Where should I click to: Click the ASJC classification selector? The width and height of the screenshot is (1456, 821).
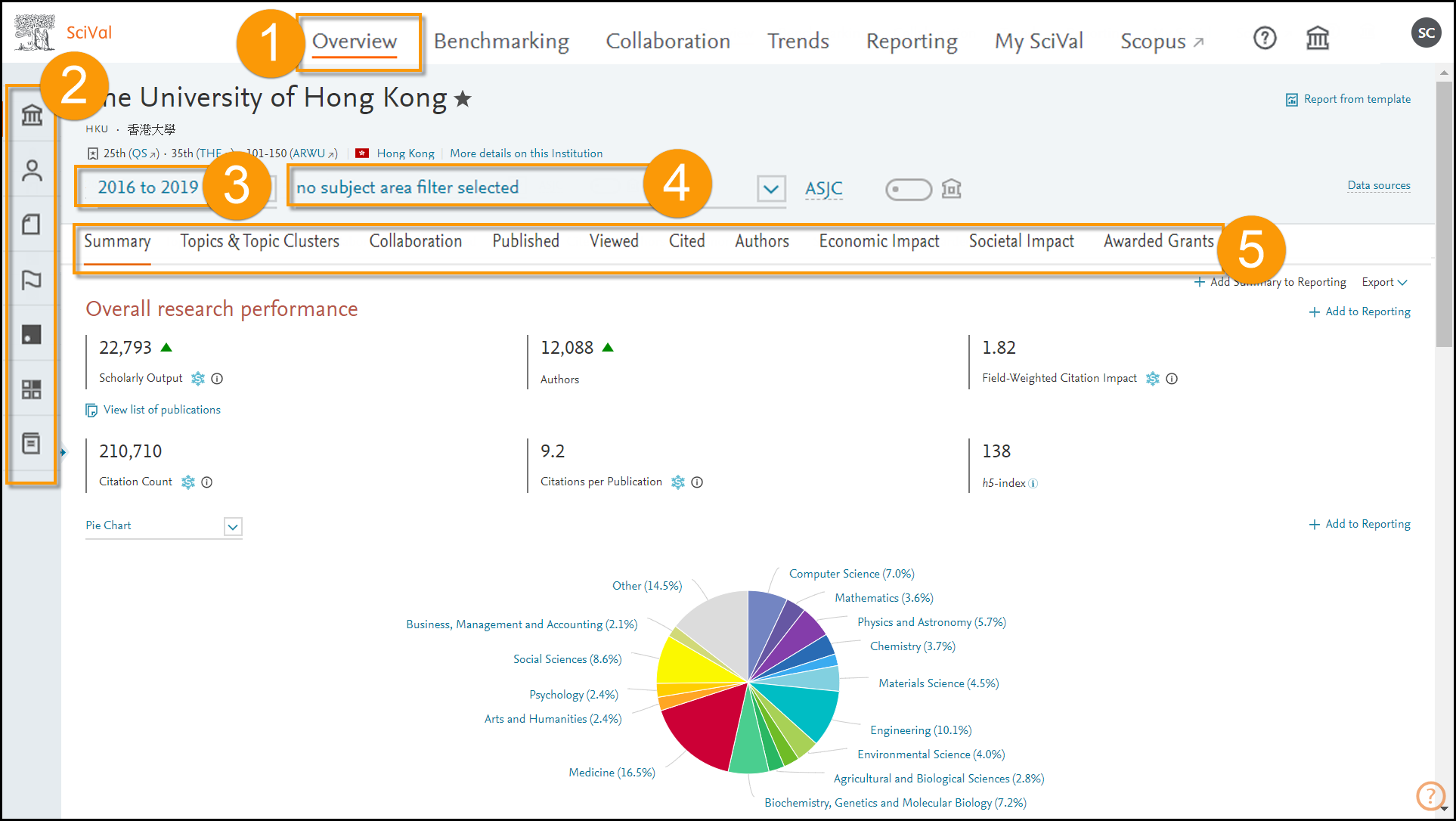coord(824,189)
